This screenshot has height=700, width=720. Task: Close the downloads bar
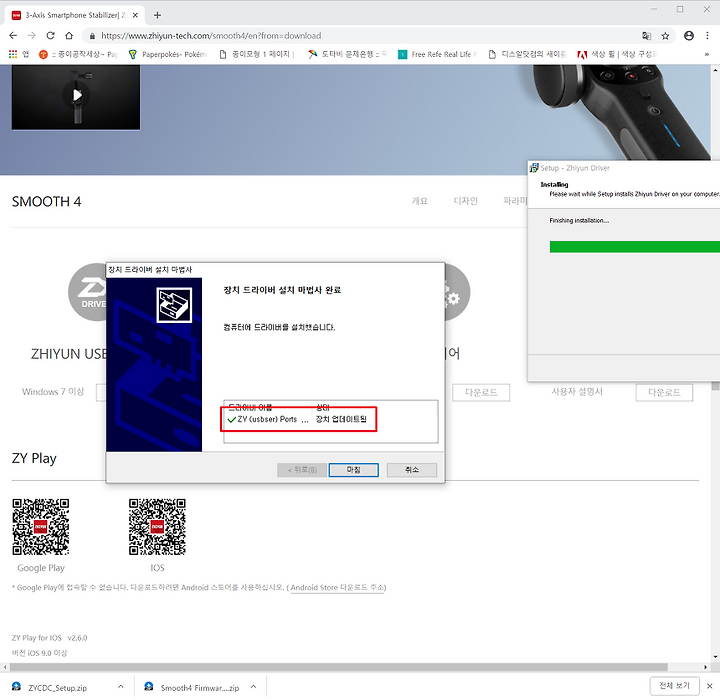click(x=709, y=686)
